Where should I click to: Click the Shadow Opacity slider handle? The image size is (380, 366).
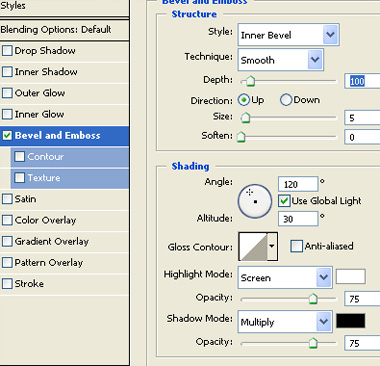(313, 343)
